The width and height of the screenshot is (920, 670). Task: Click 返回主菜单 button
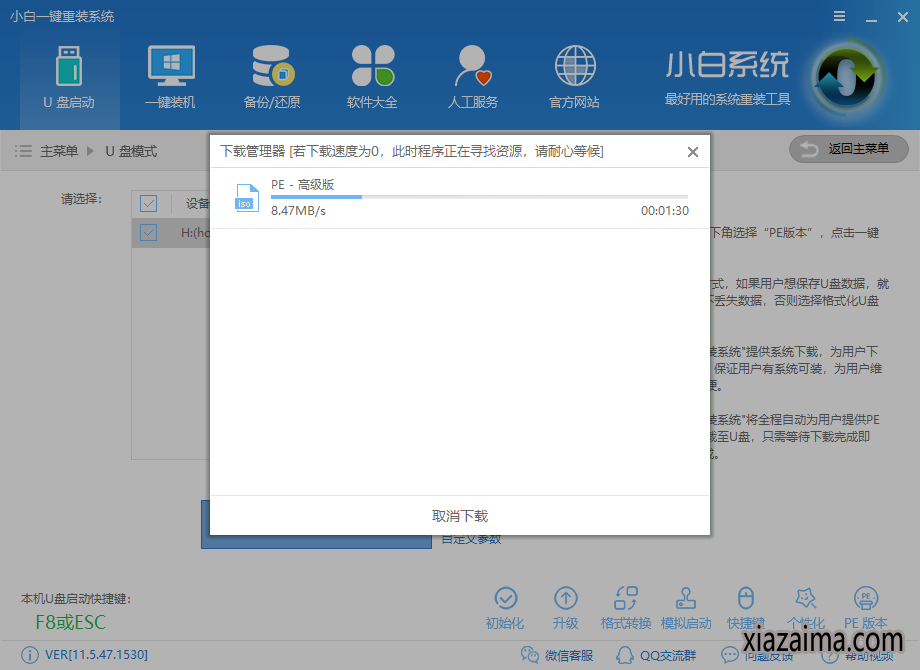(x=849, y=149)
